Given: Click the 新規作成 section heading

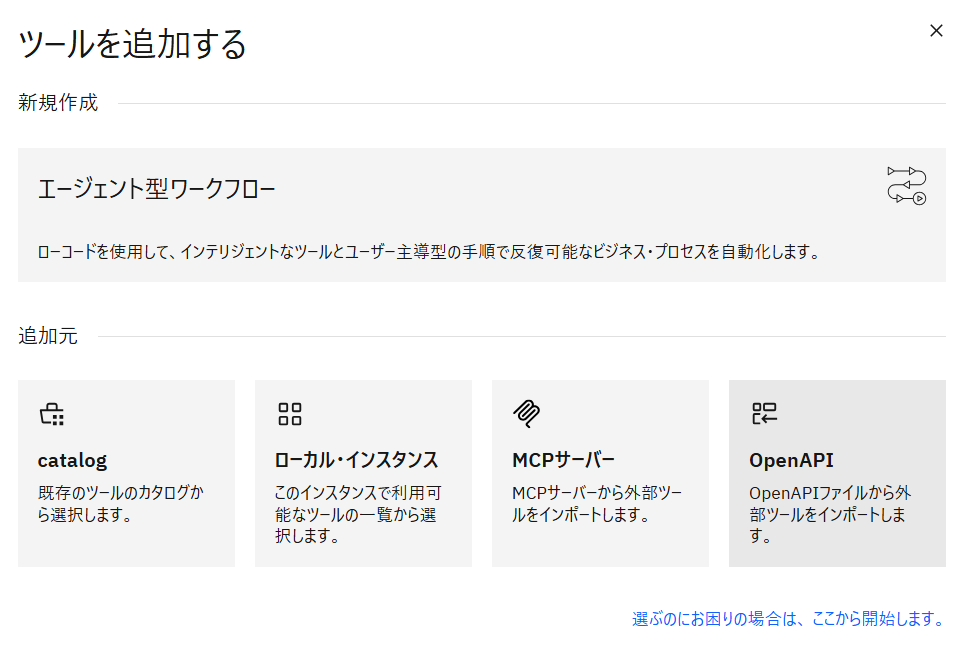Looking at the screenshot, I should coord(58,103).
